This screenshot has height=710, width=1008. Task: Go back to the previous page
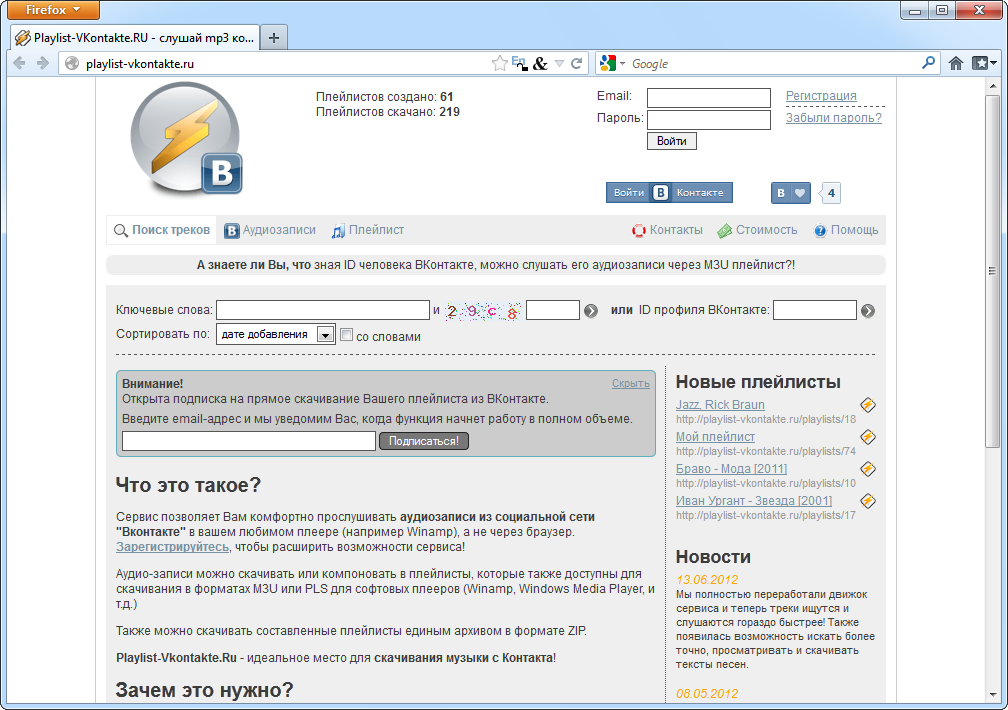click(20, 63)
